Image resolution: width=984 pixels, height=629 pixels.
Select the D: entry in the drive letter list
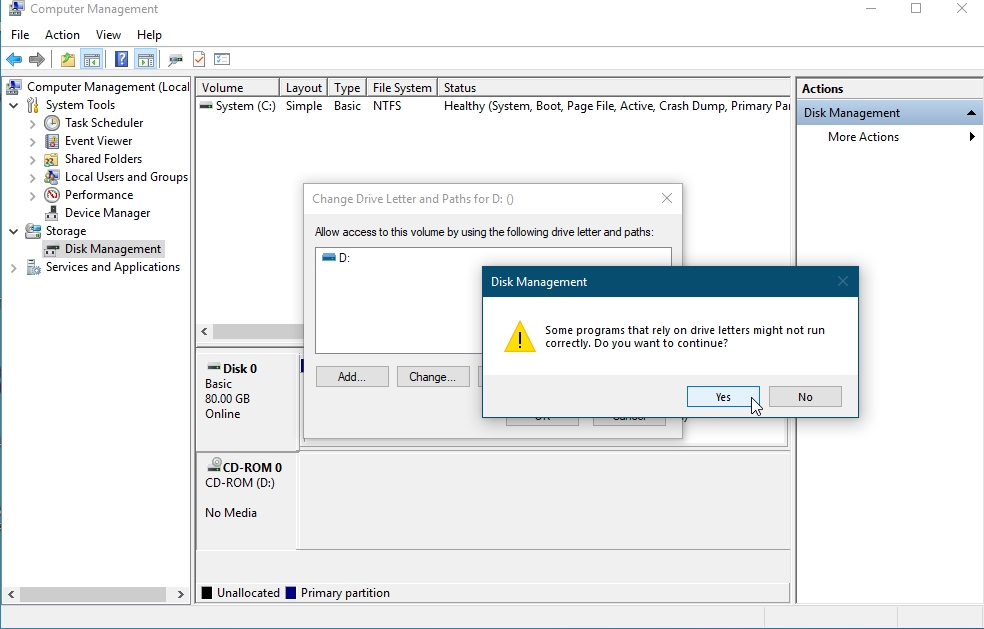tap(336, 258)
